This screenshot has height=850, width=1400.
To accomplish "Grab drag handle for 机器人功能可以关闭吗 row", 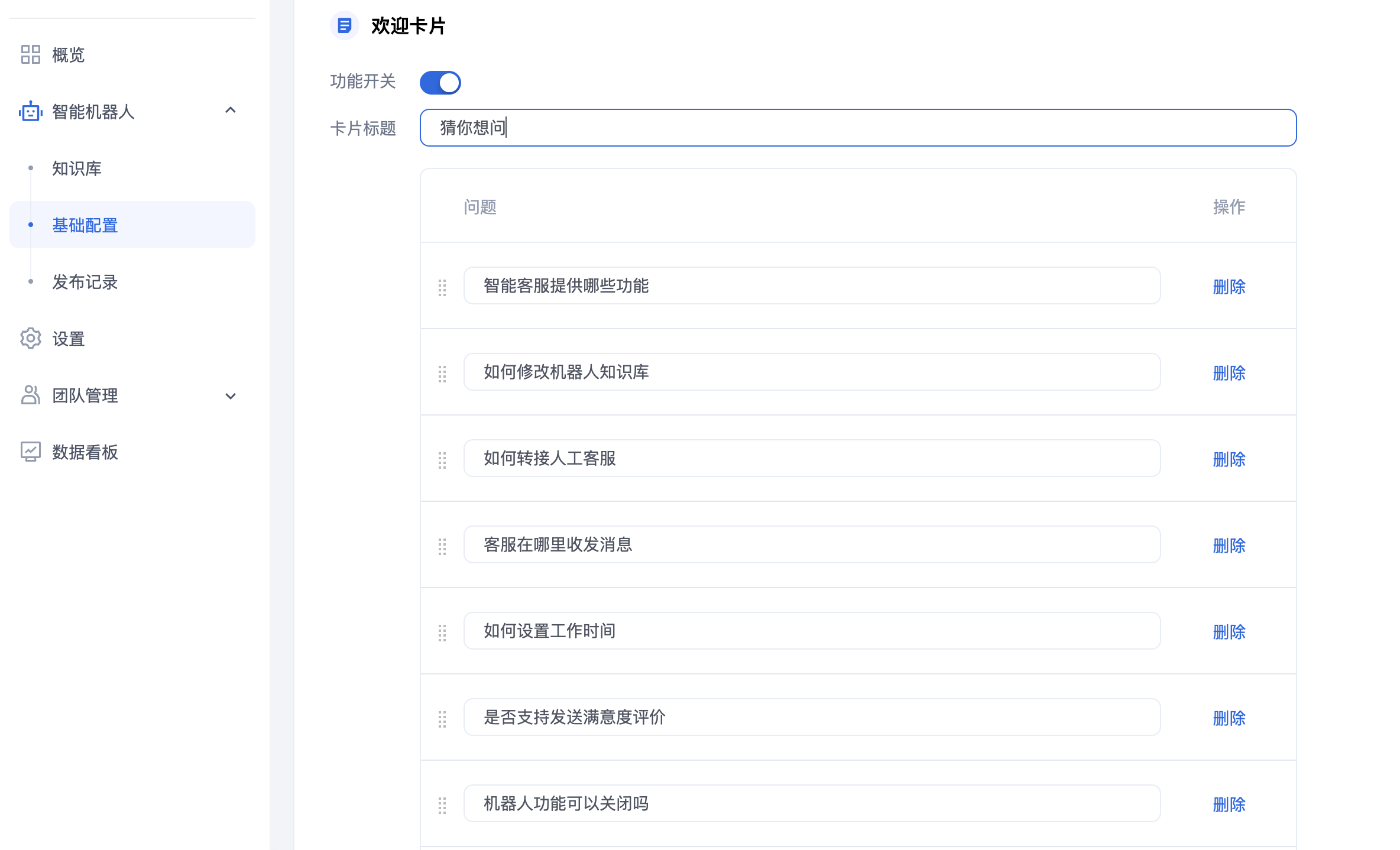I will point(442,805).
